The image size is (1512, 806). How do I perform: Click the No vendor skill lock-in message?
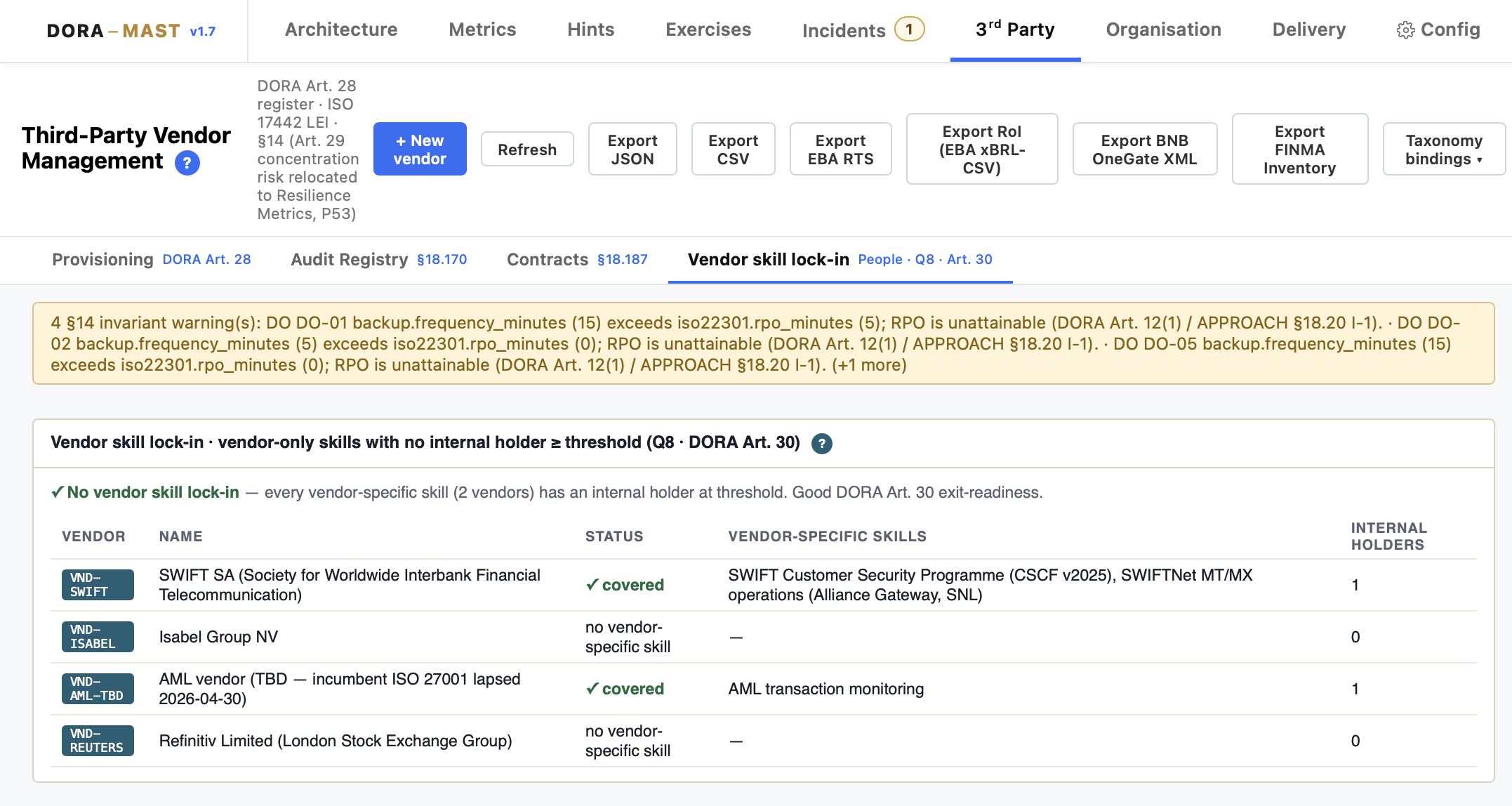point(547,492)
